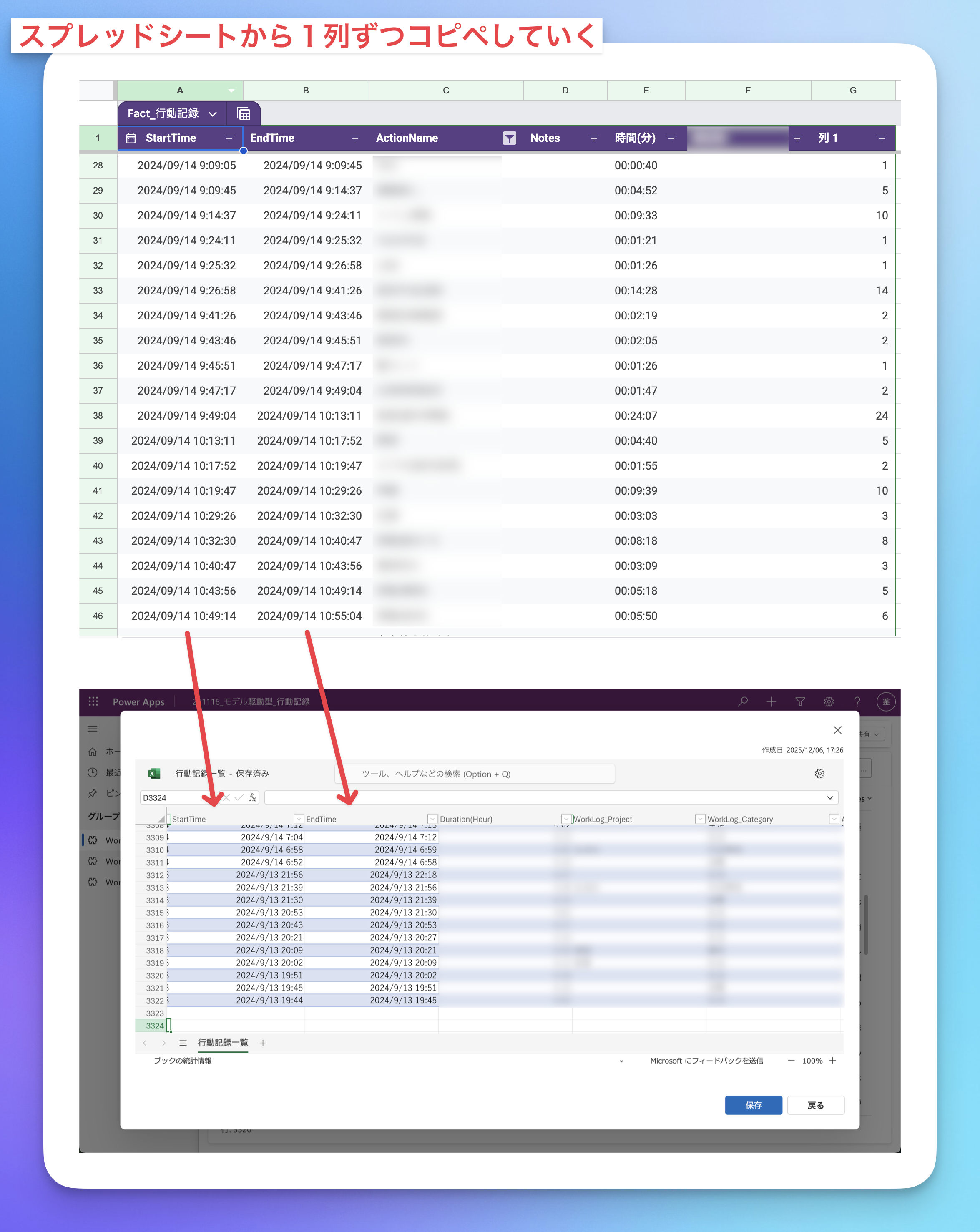980x1232 pixels.
Task: Open the WorkLog_Category filter dropdown in Excel
Action: coord(834,819)
